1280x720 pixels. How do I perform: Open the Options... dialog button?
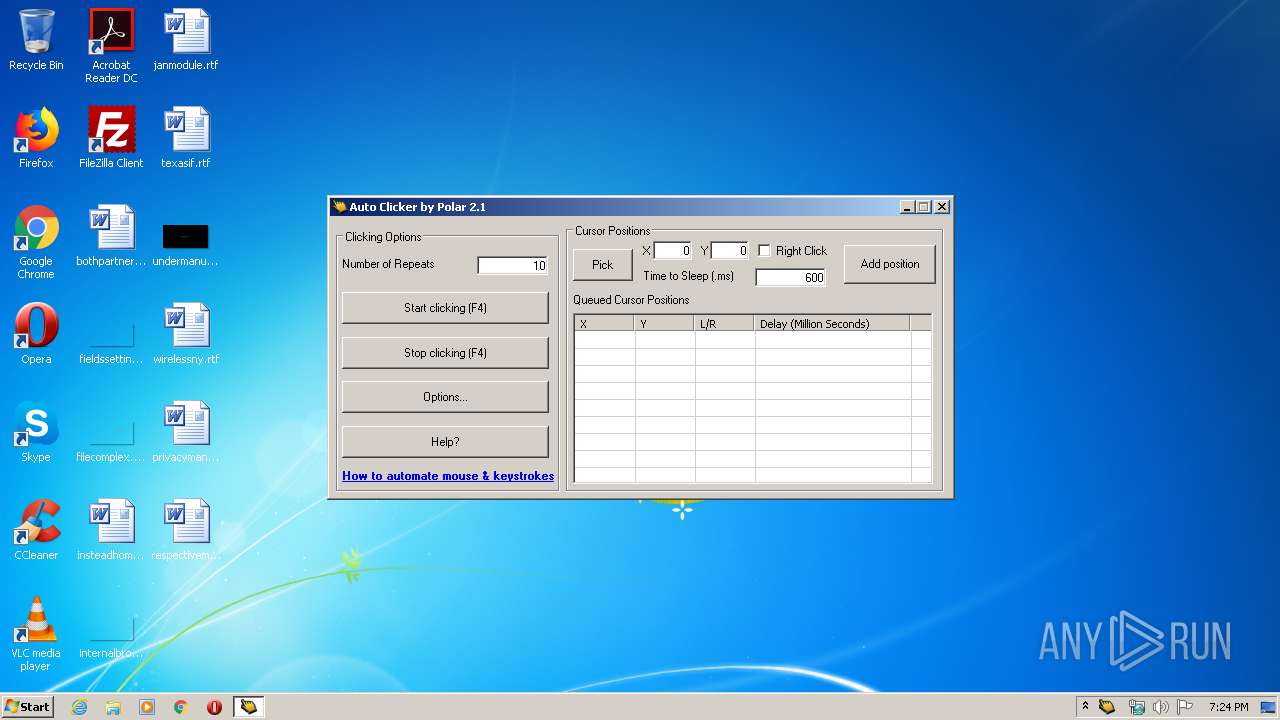[x=445, y=397]
